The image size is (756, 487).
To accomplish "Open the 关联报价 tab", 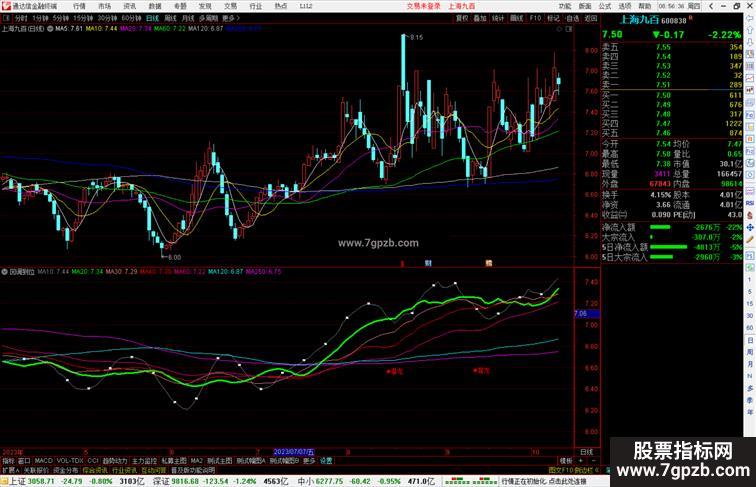I will tap(36, 470).
